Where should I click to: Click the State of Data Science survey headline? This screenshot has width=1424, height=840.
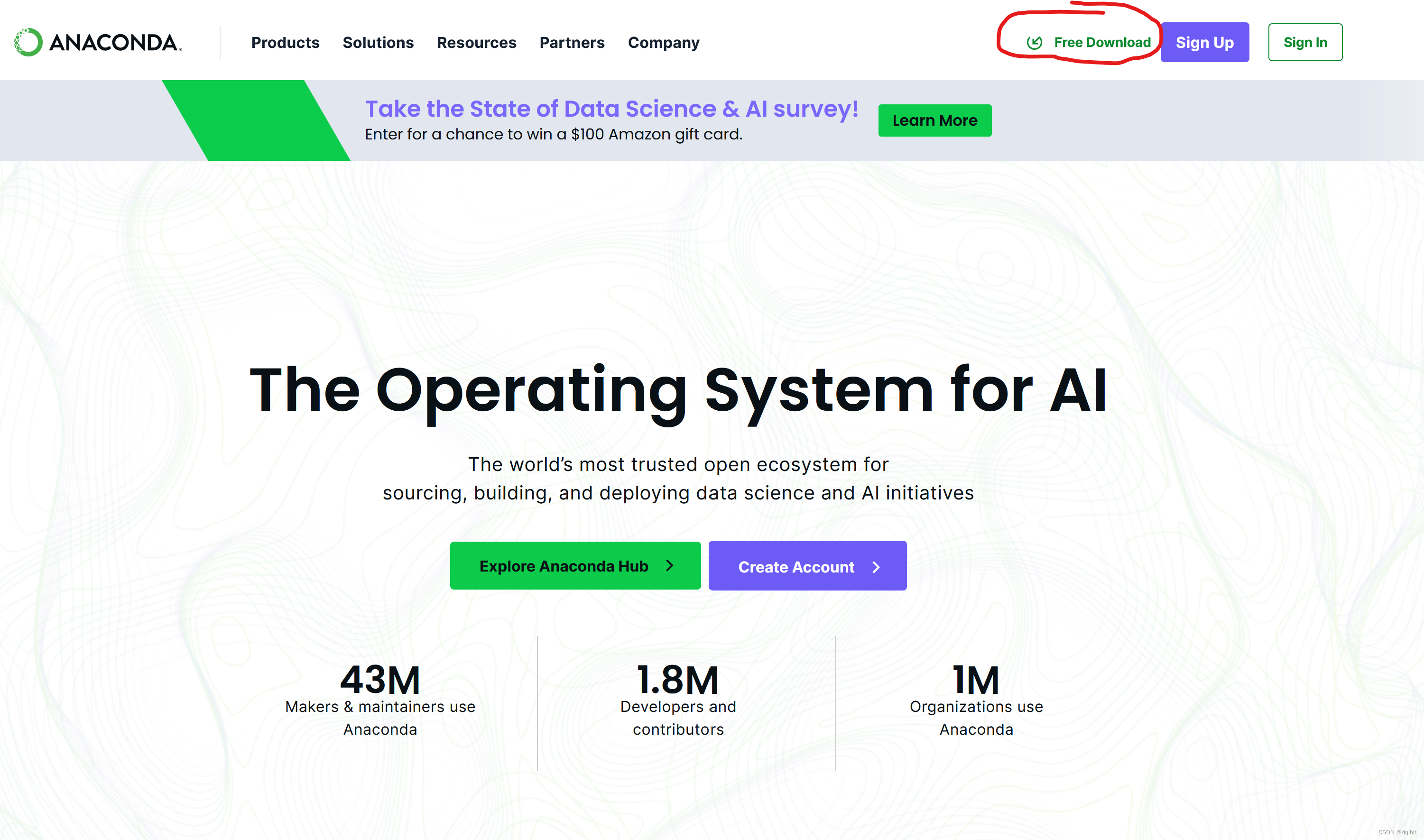coord(611,109)
